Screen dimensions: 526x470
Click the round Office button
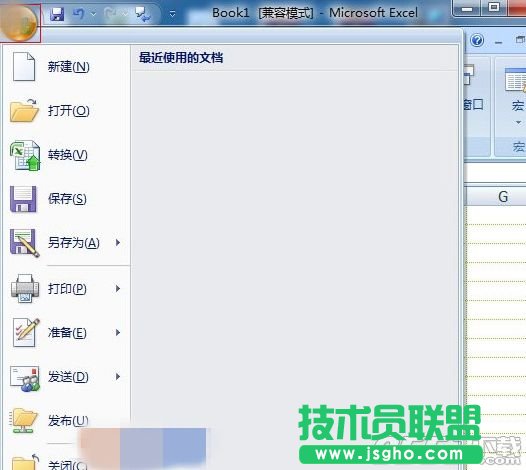pos(19,22)
